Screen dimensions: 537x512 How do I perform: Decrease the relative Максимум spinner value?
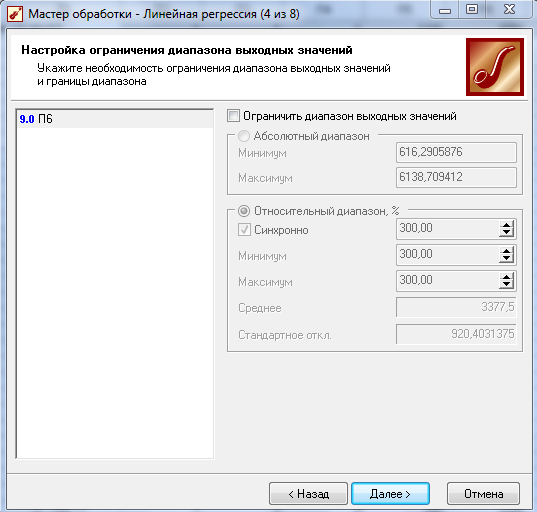pyautogui.click(x=506, y=285)
